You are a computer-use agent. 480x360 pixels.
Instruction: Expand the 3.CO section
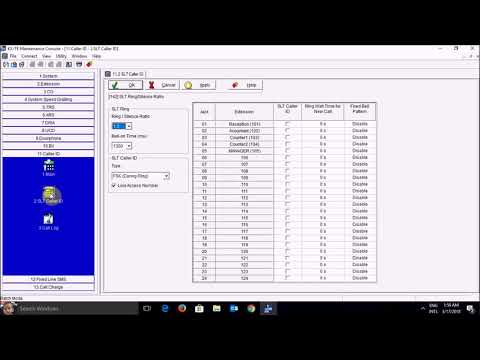48,92
